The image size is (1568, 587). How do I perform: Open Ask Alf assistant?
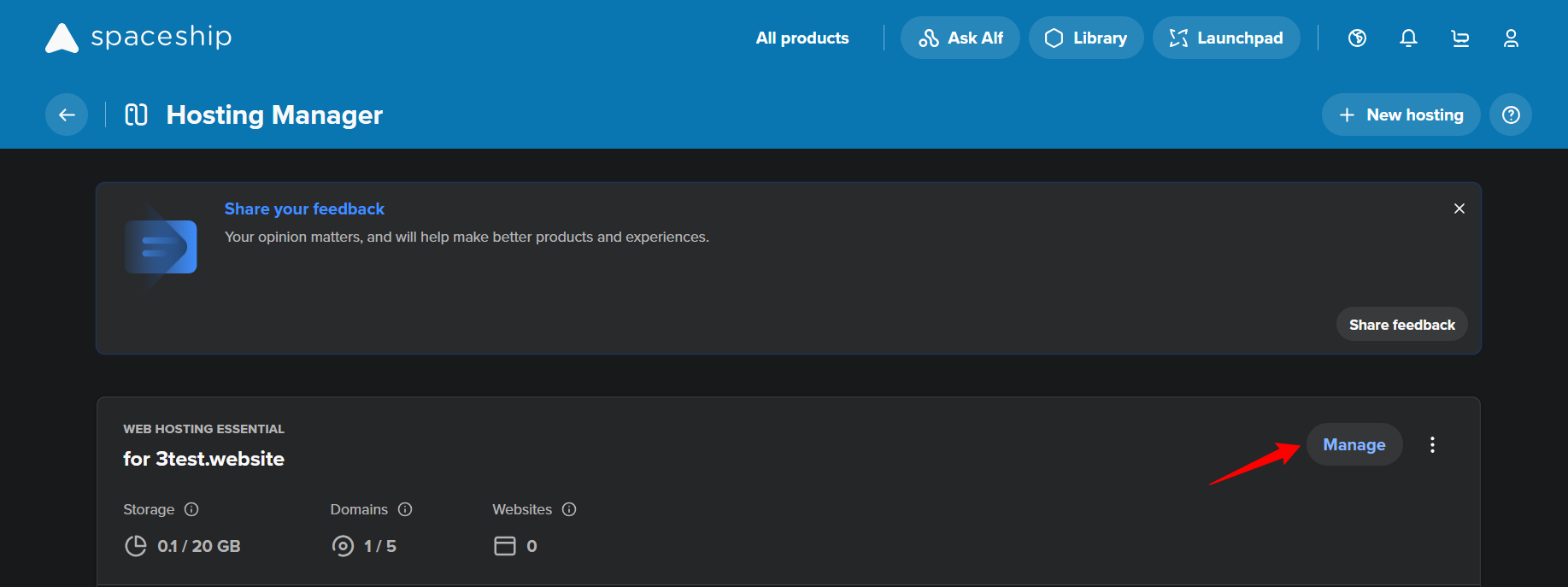pos(960,38)
